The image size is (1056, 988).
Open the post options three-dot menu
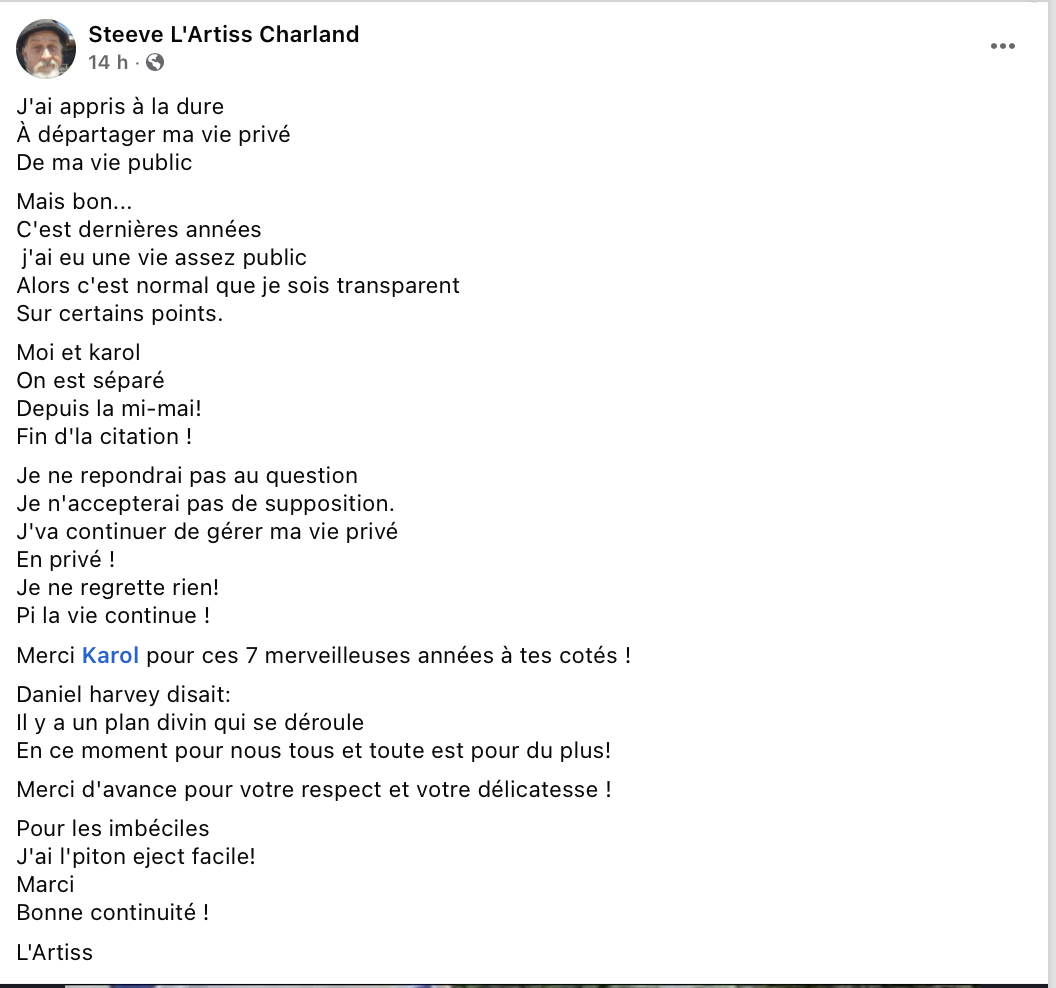coord(1002,46)
